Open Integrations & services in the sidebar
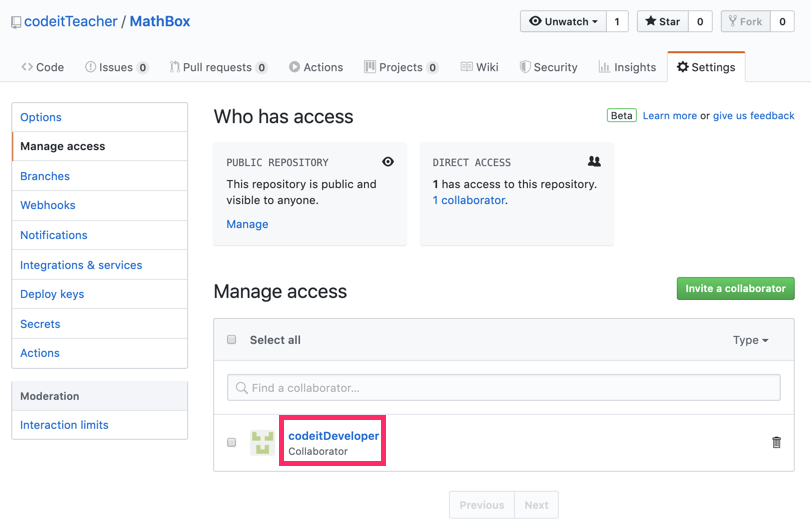811x526 pixels. [x=99, y=265]
